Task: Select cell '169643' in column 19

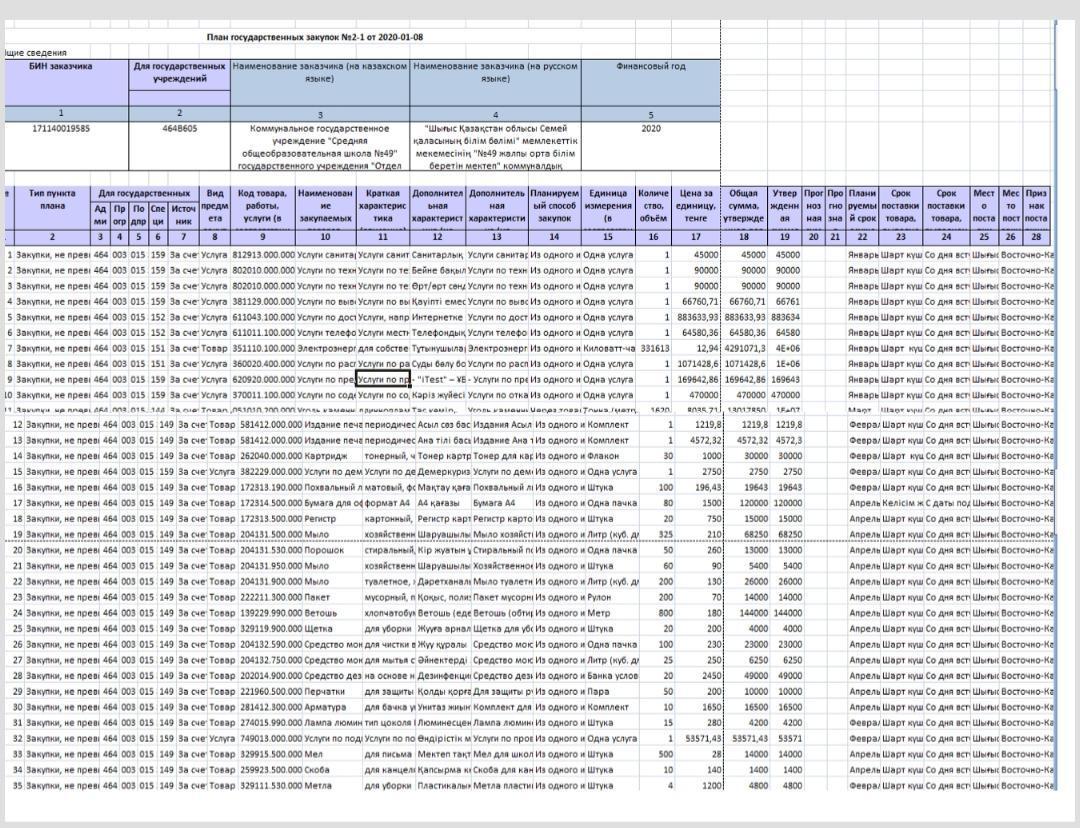Action: pyautogui.click(x=785, y=380)
